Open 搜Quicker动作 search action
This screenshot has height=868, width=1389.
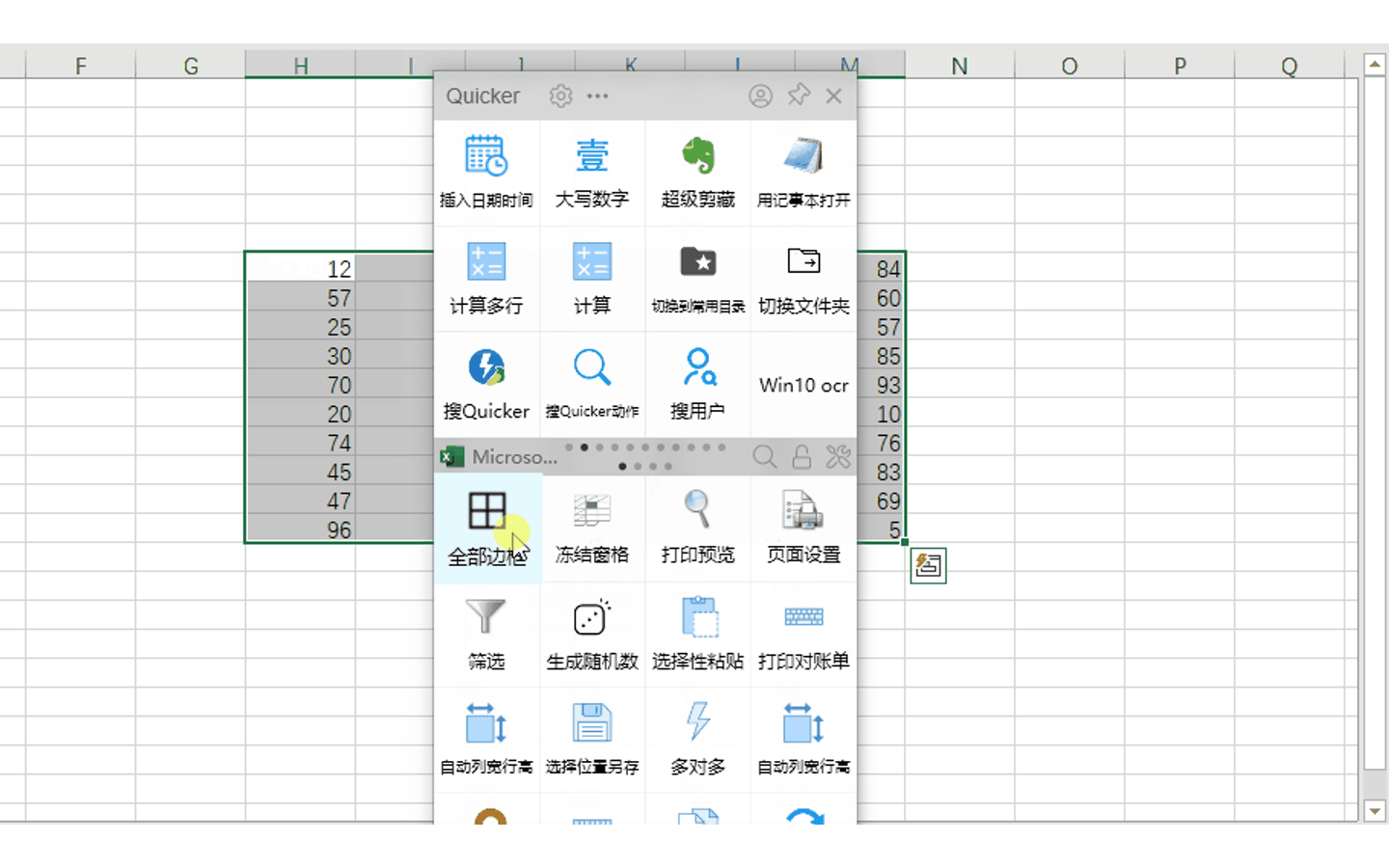[592, 386]
